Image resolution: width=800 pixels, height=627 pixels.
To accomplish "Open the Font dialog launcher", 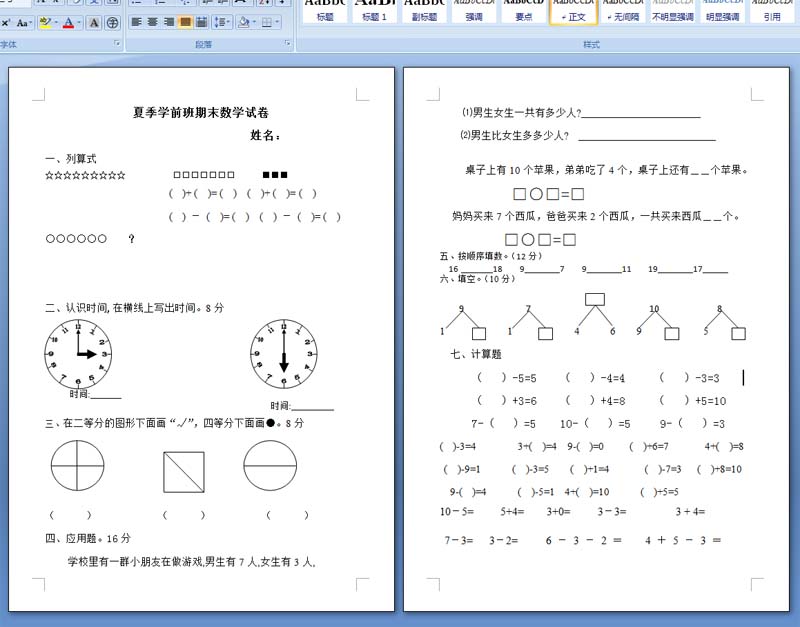I will [117, 44].
